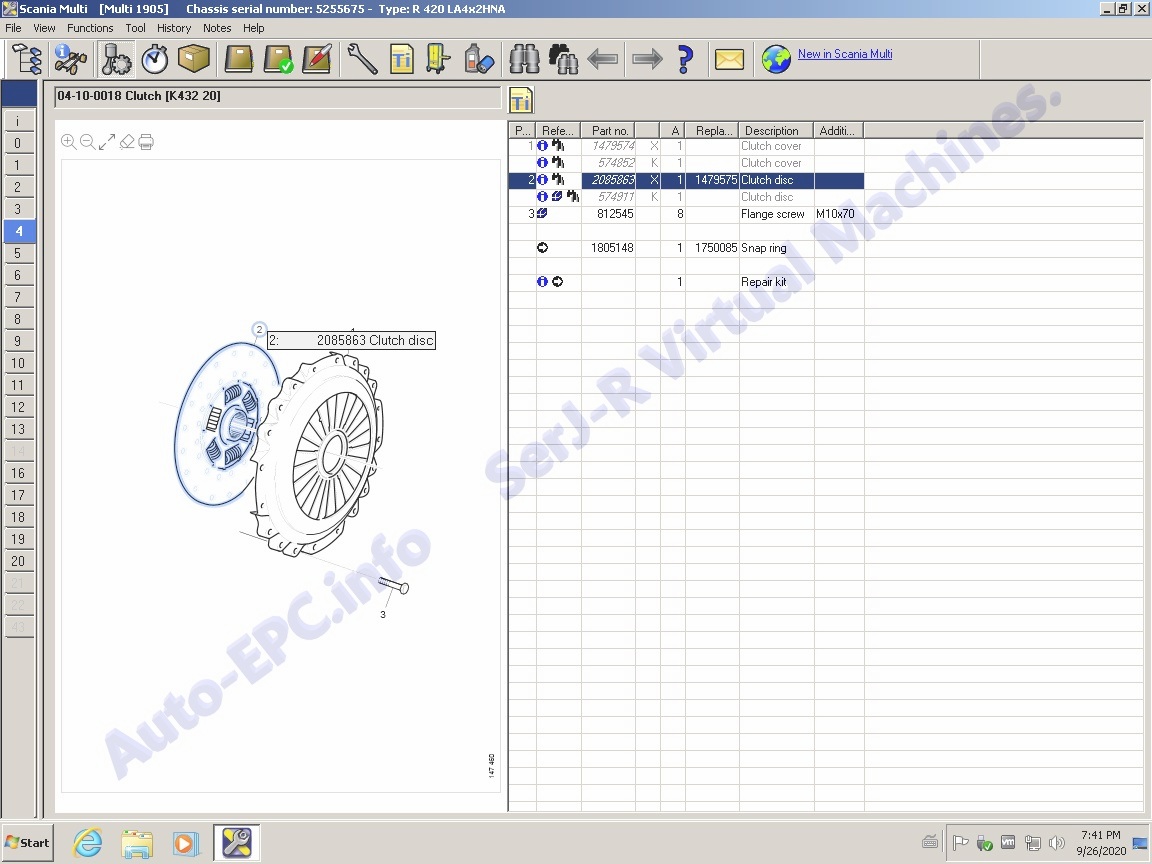Follow the New in Scania Multi link
This screenshot has width=1152, height=864.
pos(845,54)
